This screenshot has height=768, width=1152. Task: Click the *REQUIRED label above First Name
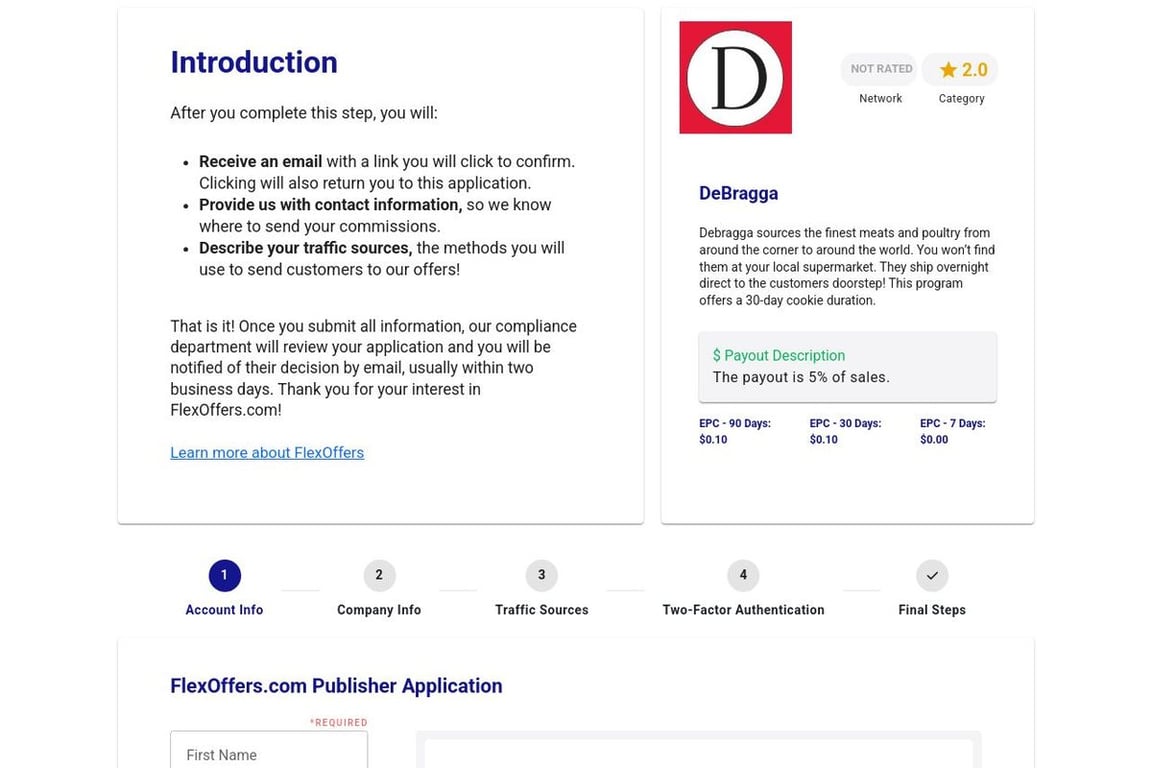(338, 722)
